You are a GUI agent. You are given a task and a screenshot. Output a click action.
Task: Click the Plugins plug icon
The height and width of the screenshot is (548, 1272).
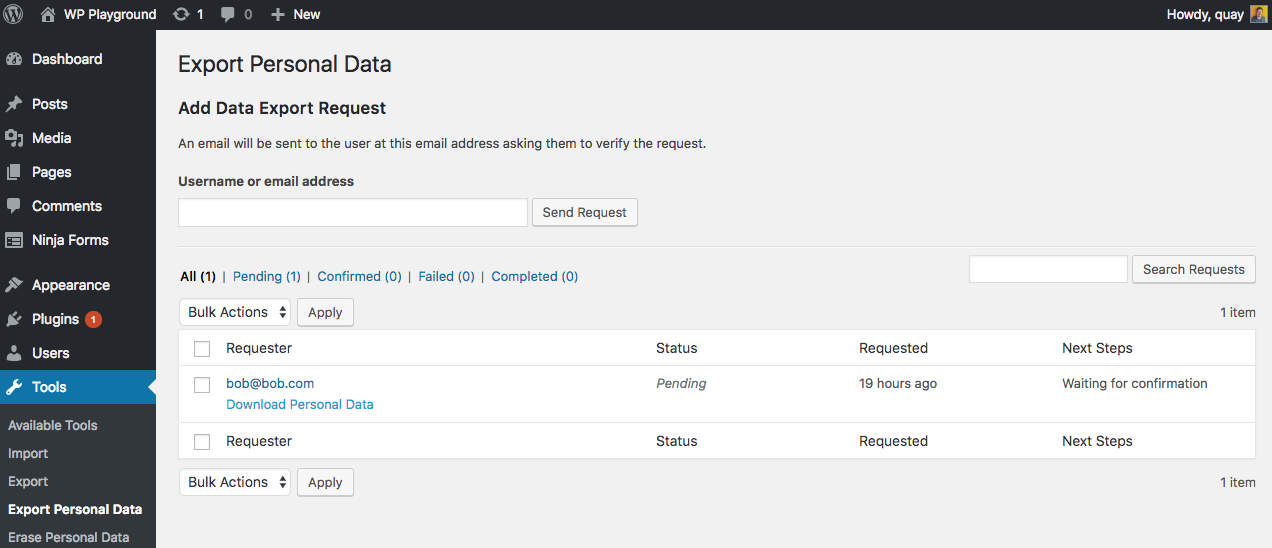14,319
